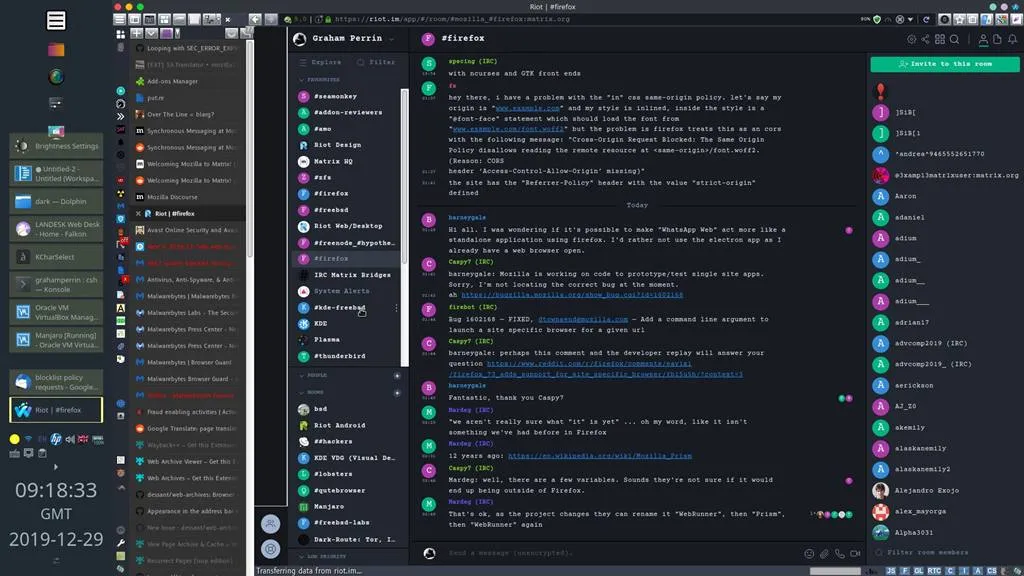The height and width of the screenshot is (576, 1024).
Task: Start a video call with camera icon
Action: pyautogui.click(x=855, y=553)
